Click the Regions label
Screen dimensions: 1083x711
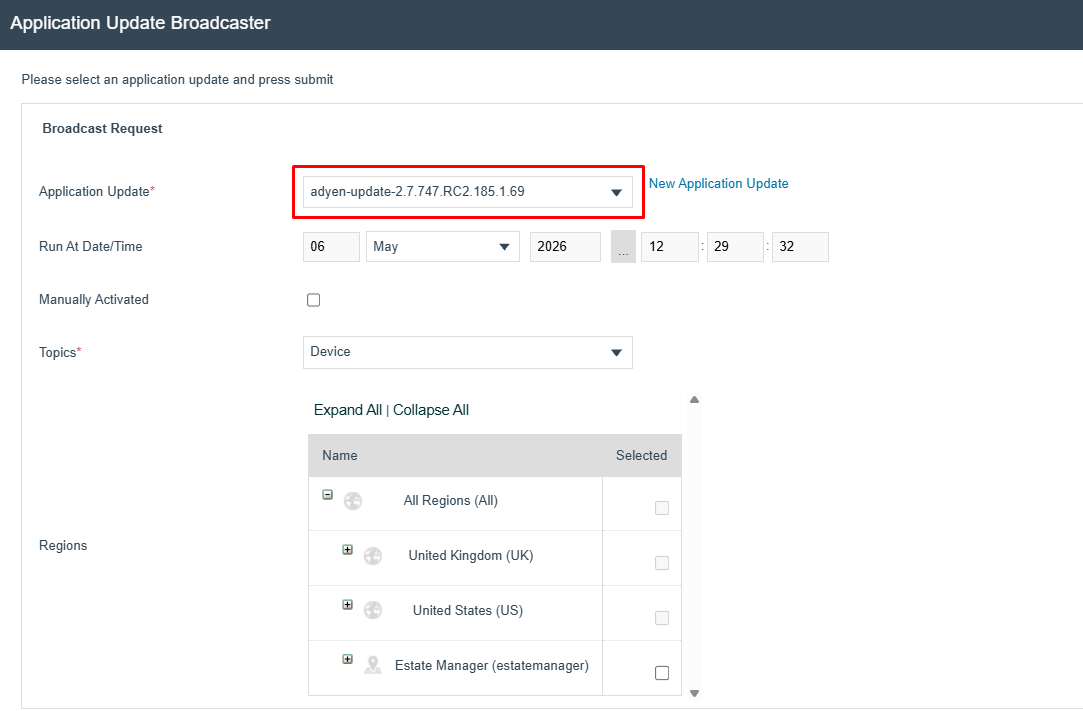coord(63,546)
